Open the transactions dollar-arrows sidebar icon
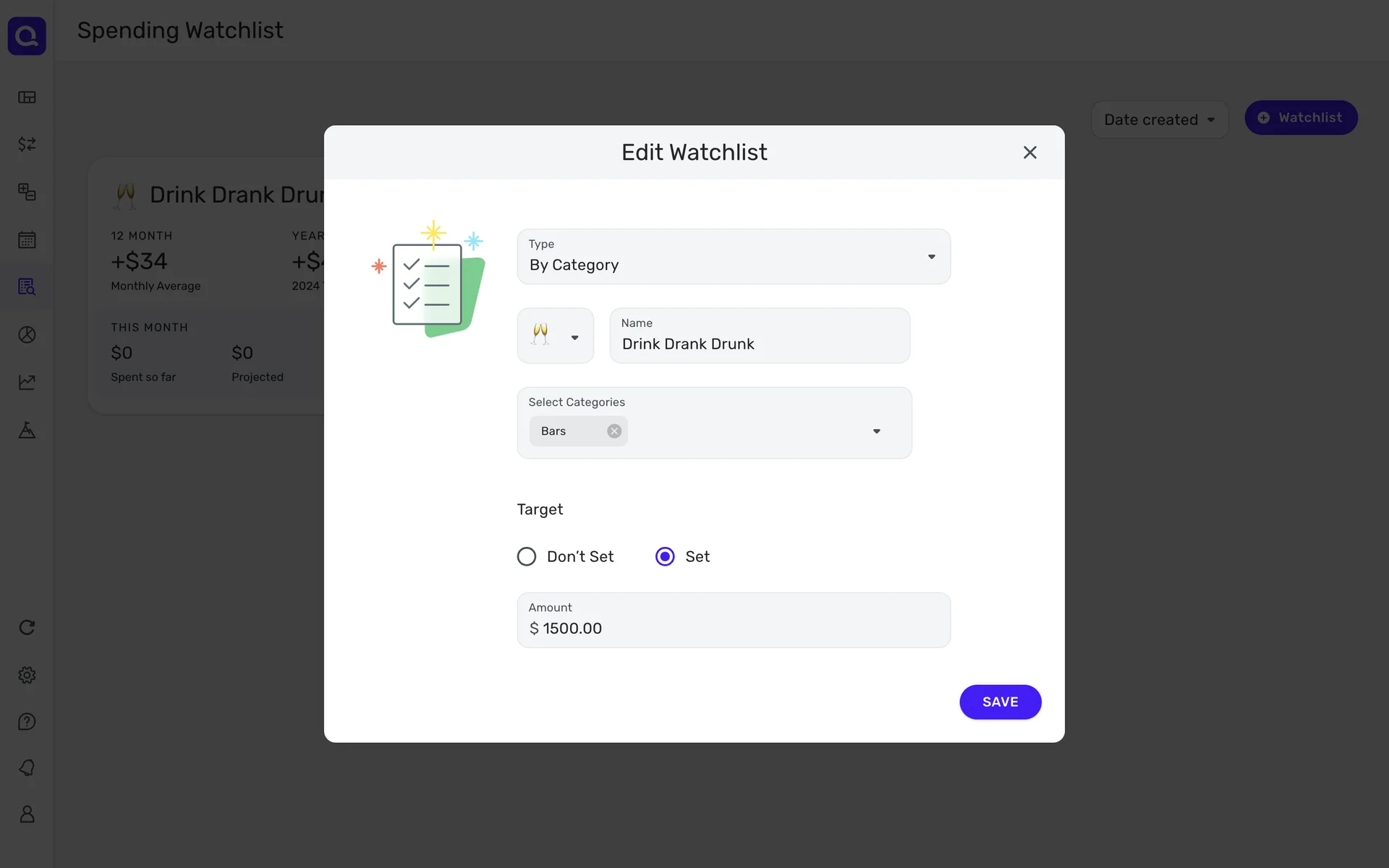This screenshot has height=868, width=1389. click(27, 144)
